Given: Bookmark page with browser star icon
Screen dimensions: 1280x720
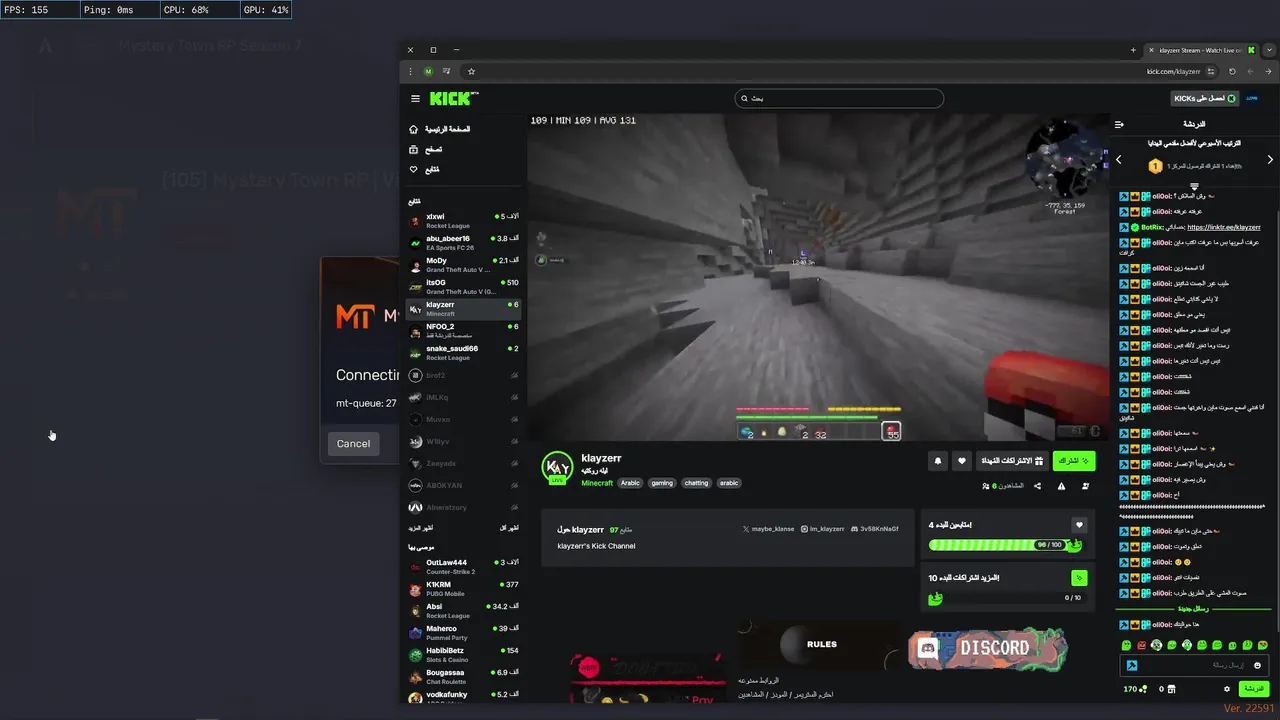Looking at the screenshot, I should click(x=471, y=71).
